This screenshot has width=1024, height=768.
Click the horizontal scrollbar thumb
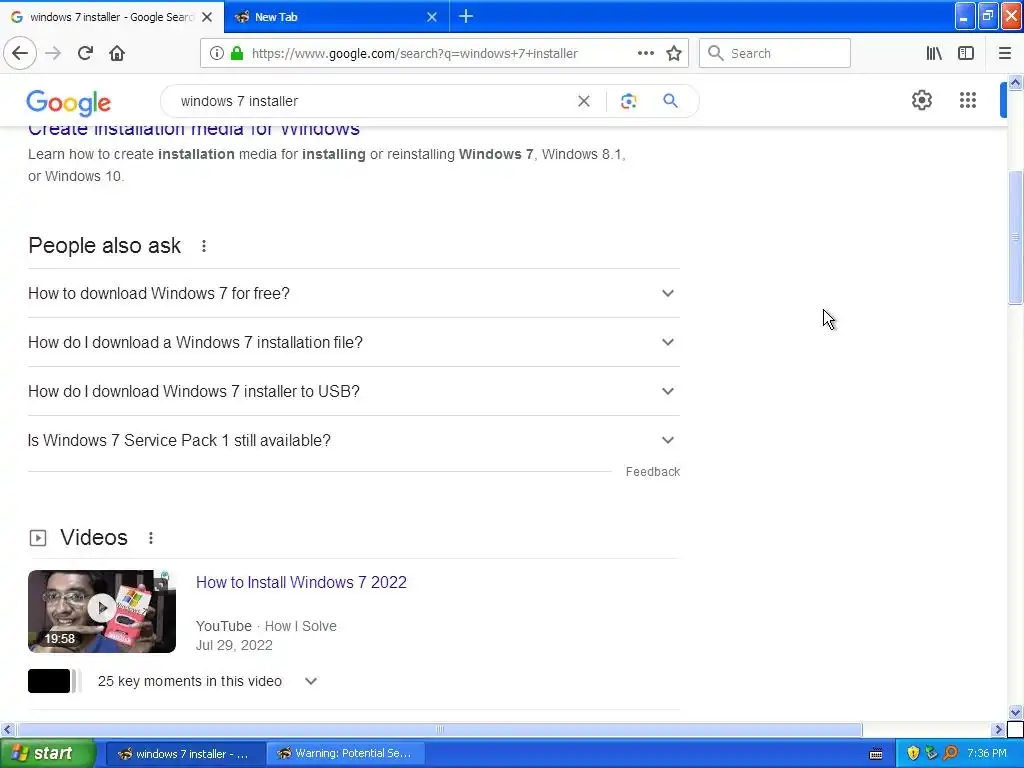click(x=440, y=729)
